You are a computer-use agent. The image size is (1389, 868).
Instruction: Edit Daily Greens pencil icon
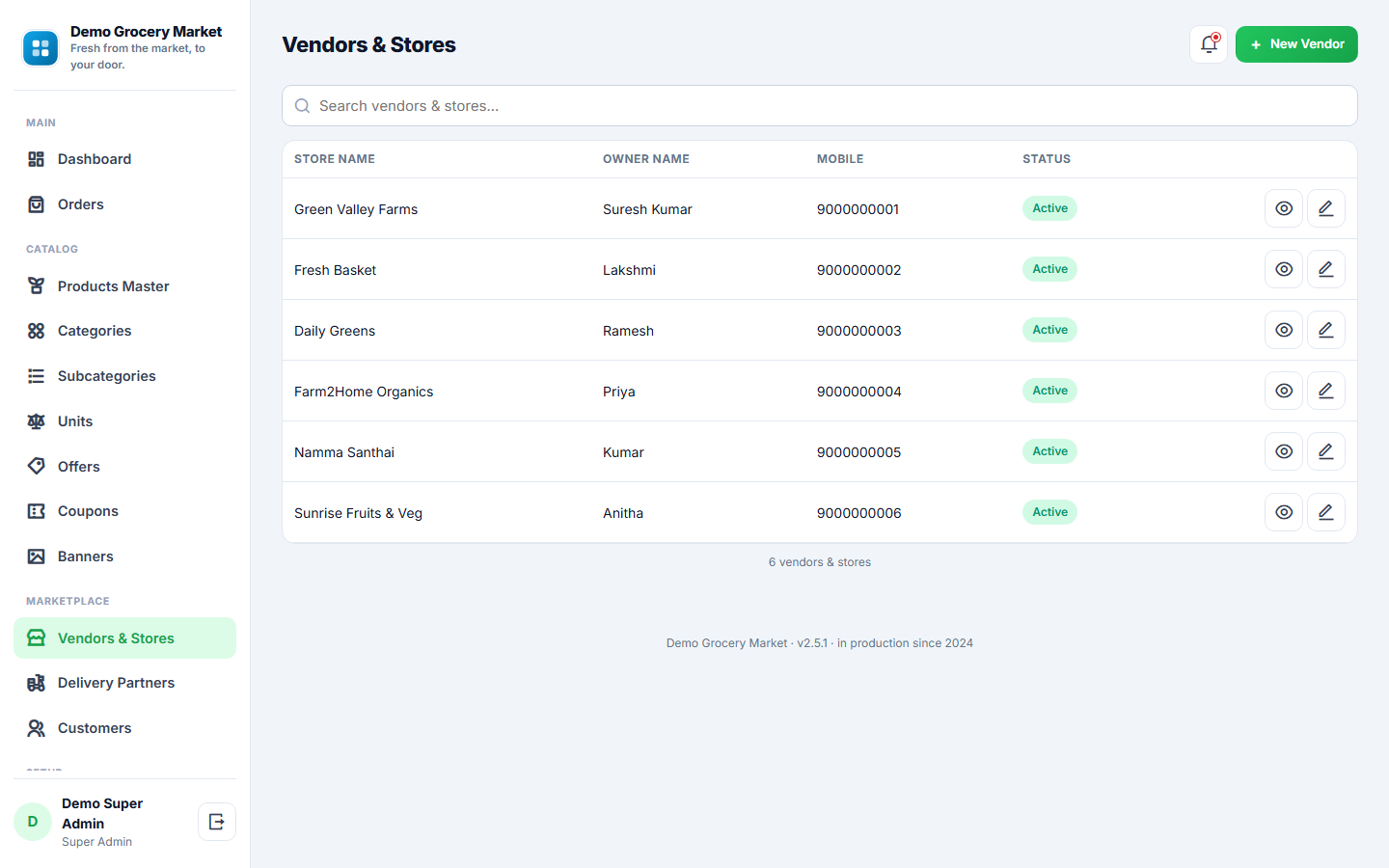pyautogui.click(x=1326, y=330)
